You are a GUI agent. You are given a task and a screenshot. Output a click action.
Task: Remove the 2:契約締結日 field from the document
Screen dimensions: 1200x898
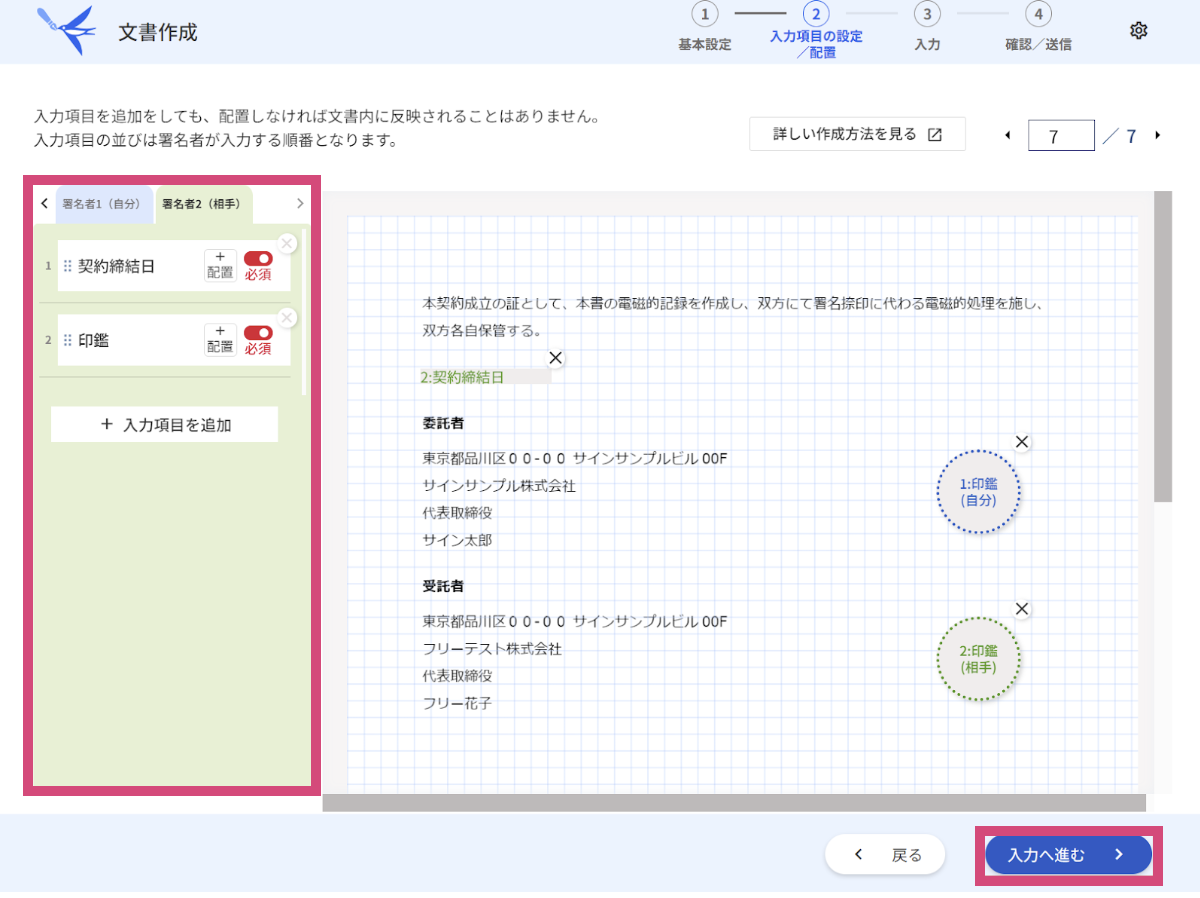[556, 358]
